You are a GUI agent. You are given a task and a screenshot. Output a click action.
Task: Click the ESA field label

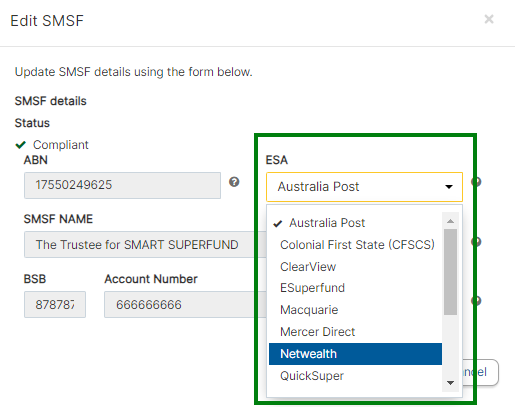[277, 160]
